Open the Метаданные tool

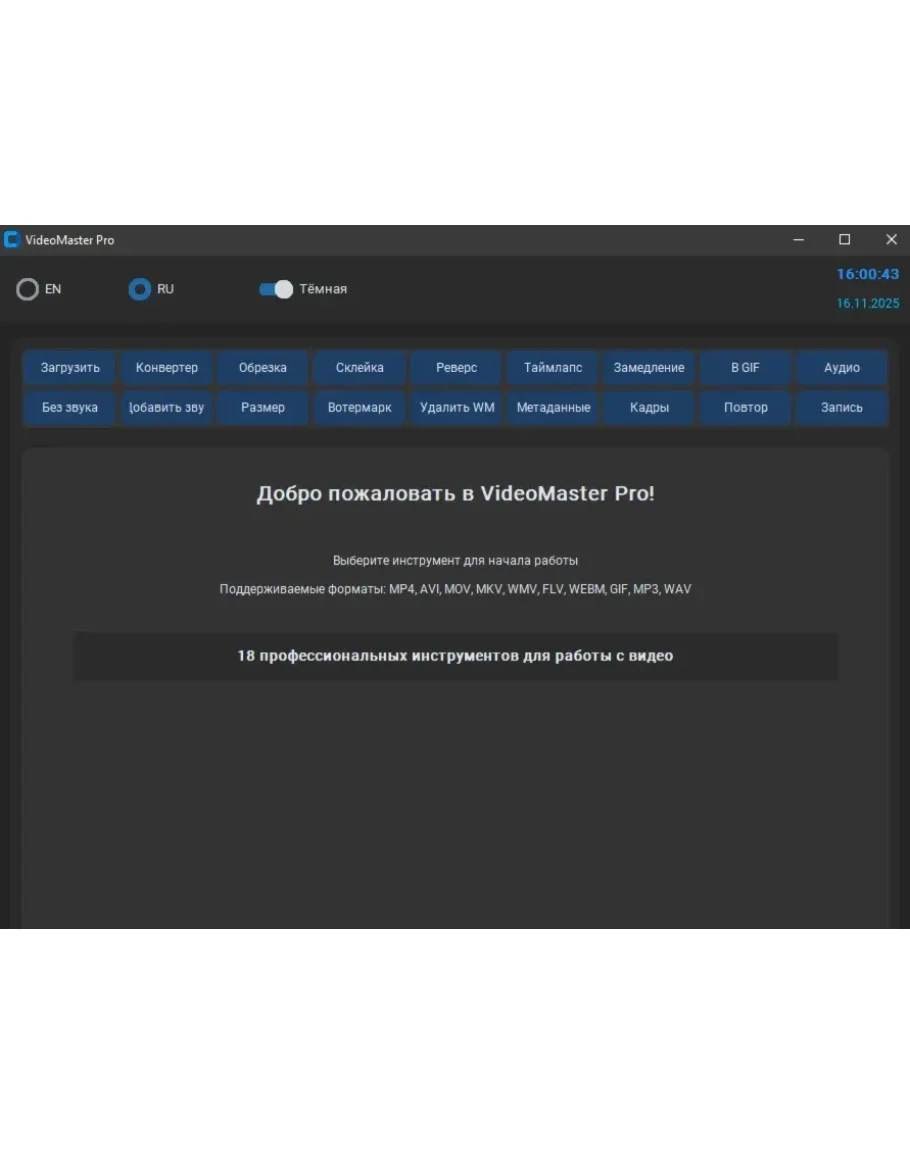click(x=553, y=408)
